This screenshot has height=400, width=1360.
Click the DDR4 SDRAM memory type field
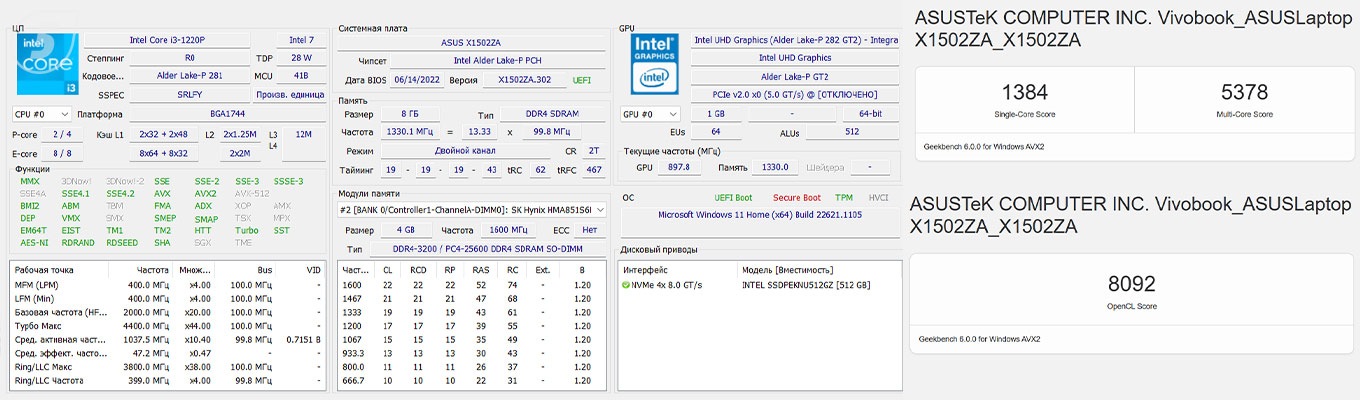552,114
